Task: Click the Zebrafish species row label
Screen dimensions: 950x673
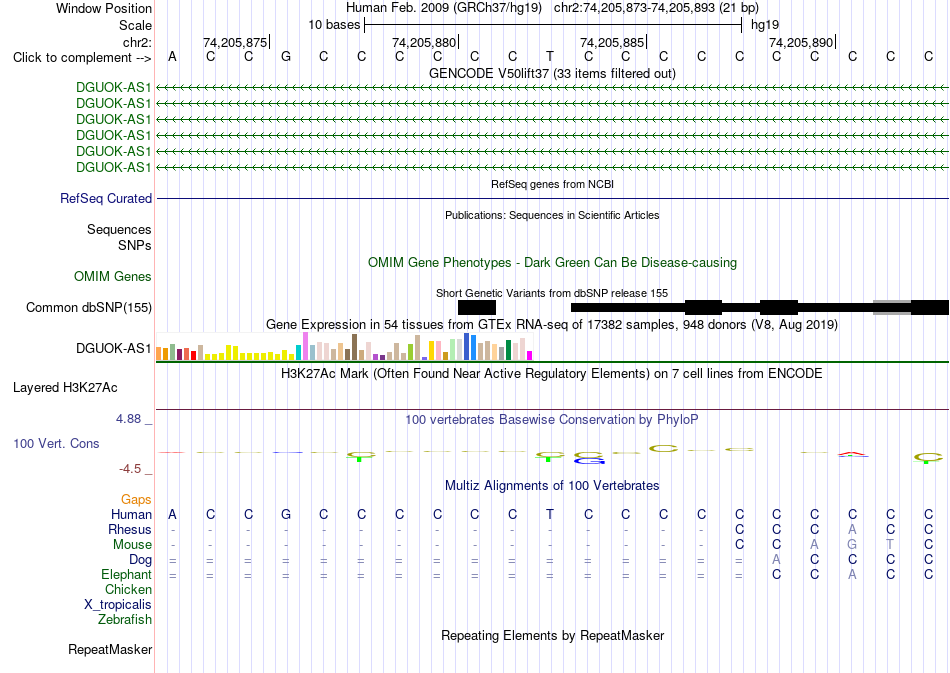Action: click(125, 620)
